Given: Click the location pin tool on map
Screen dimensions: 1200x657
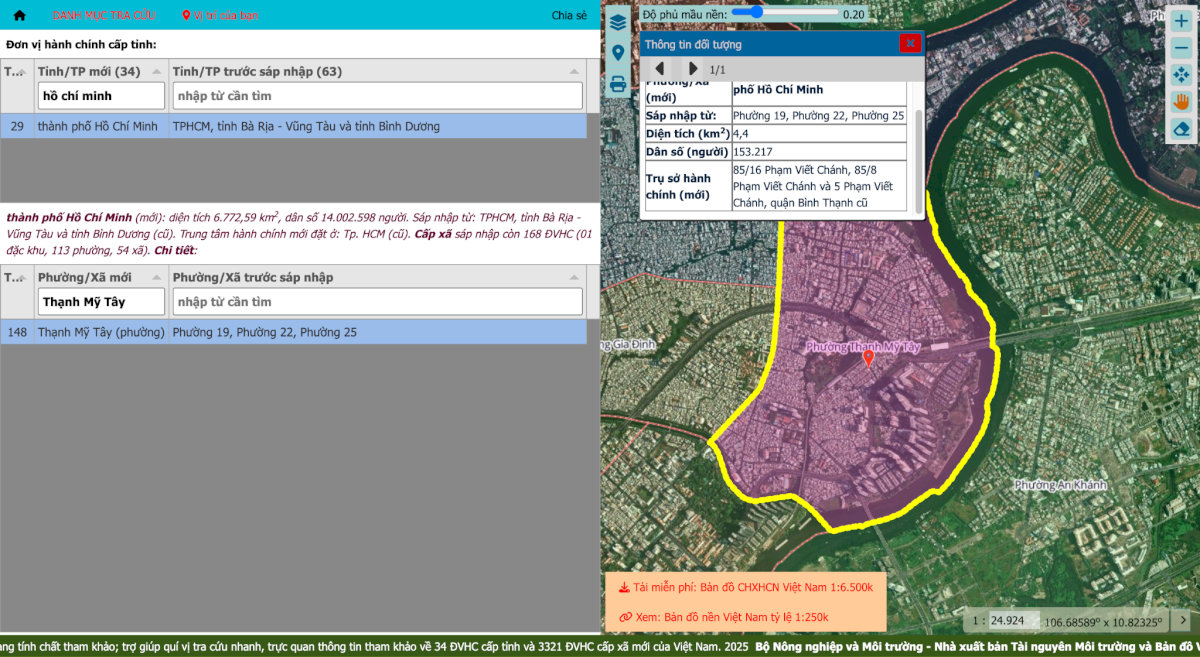Looking at the screenshot, I should tap(618, 53).
